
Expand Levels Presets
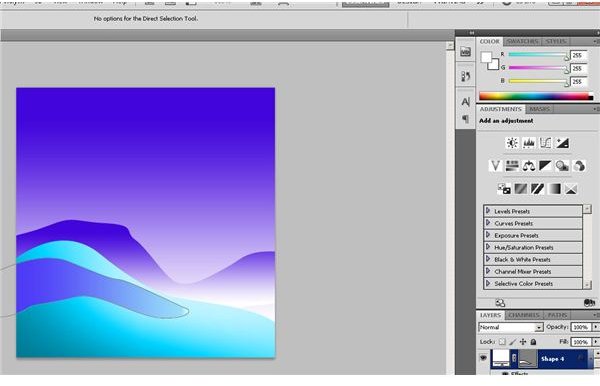coord(488,211)
